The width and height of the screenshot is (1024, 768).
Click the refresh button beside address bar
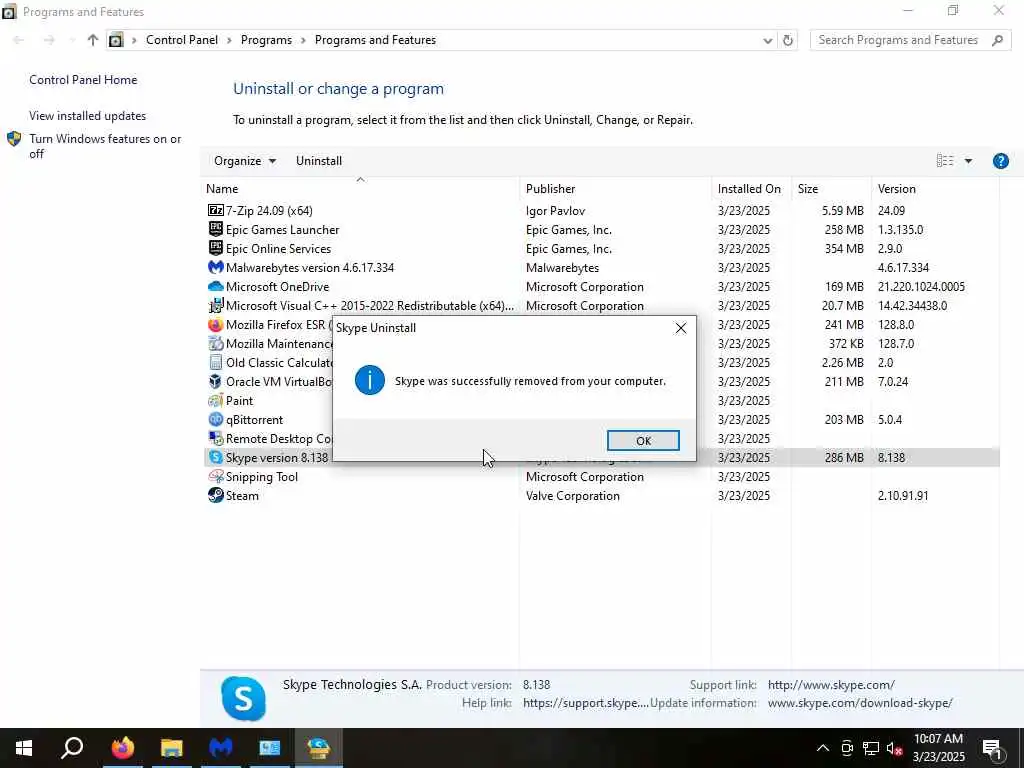tap(788, 40)
